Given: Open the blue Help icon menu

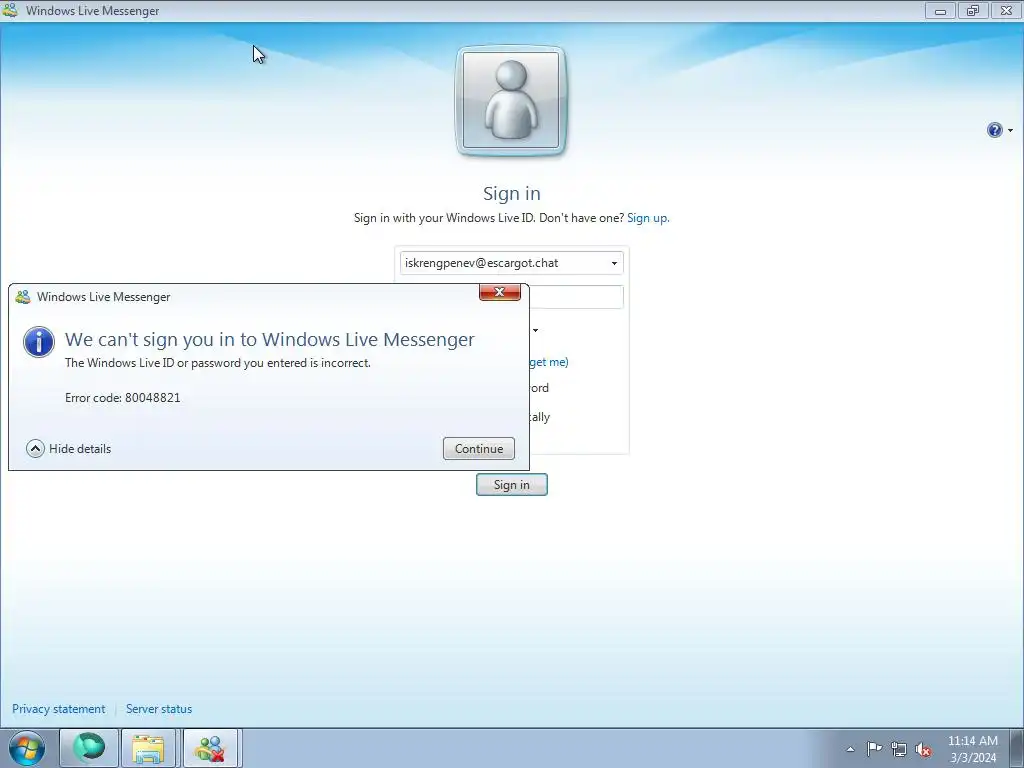Looking at the screenshot, I should point(994,130).
